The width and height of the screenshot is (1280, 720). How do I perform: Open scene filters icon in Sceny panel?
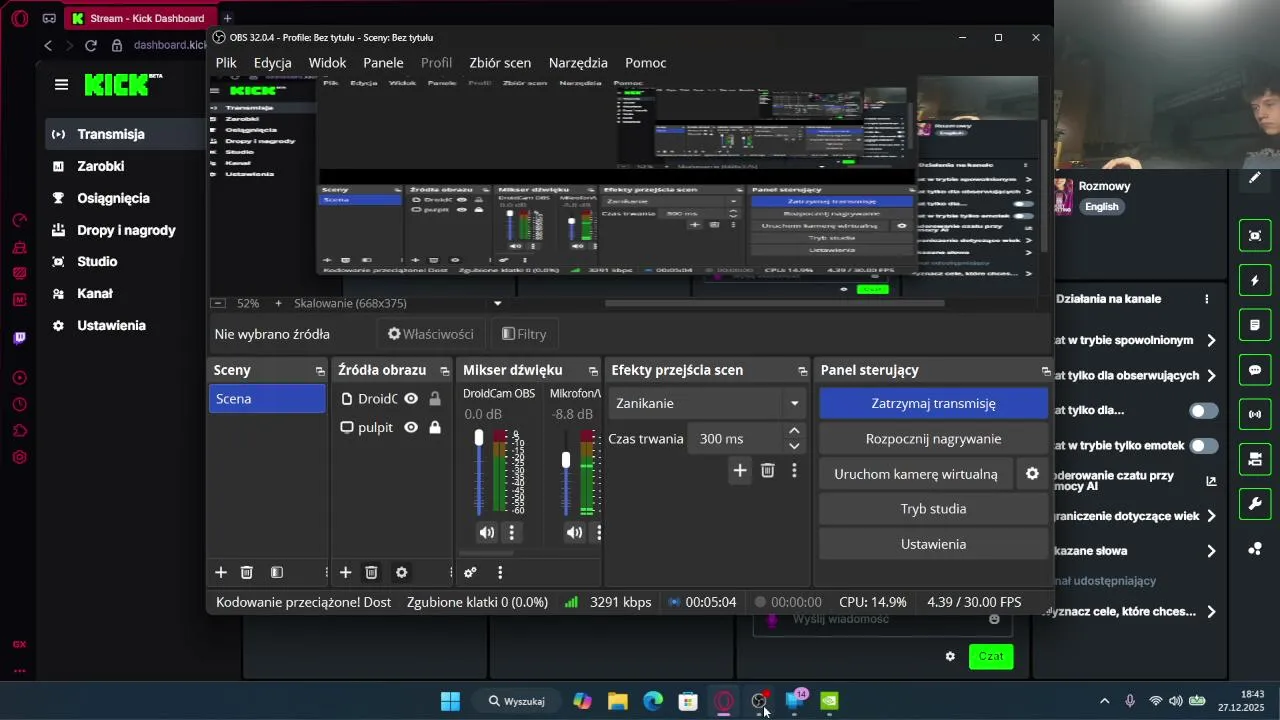pyautogui.click(x=277, y=573)
